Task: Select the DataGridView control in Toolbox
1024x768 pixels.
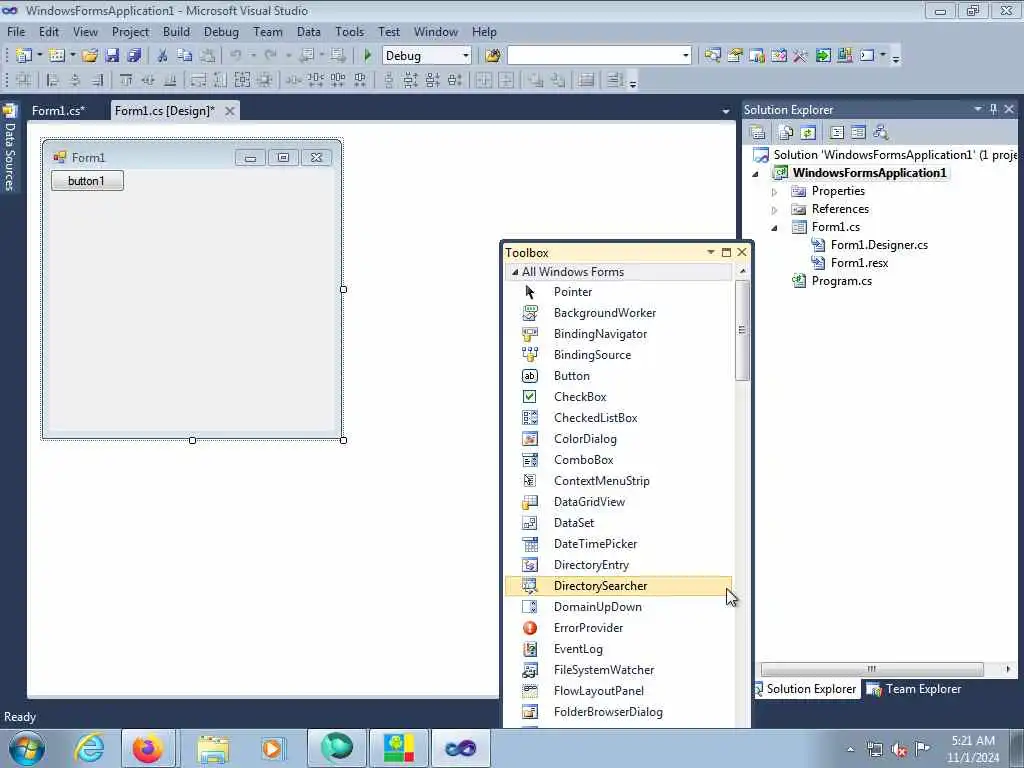Action: click(618, 502)
